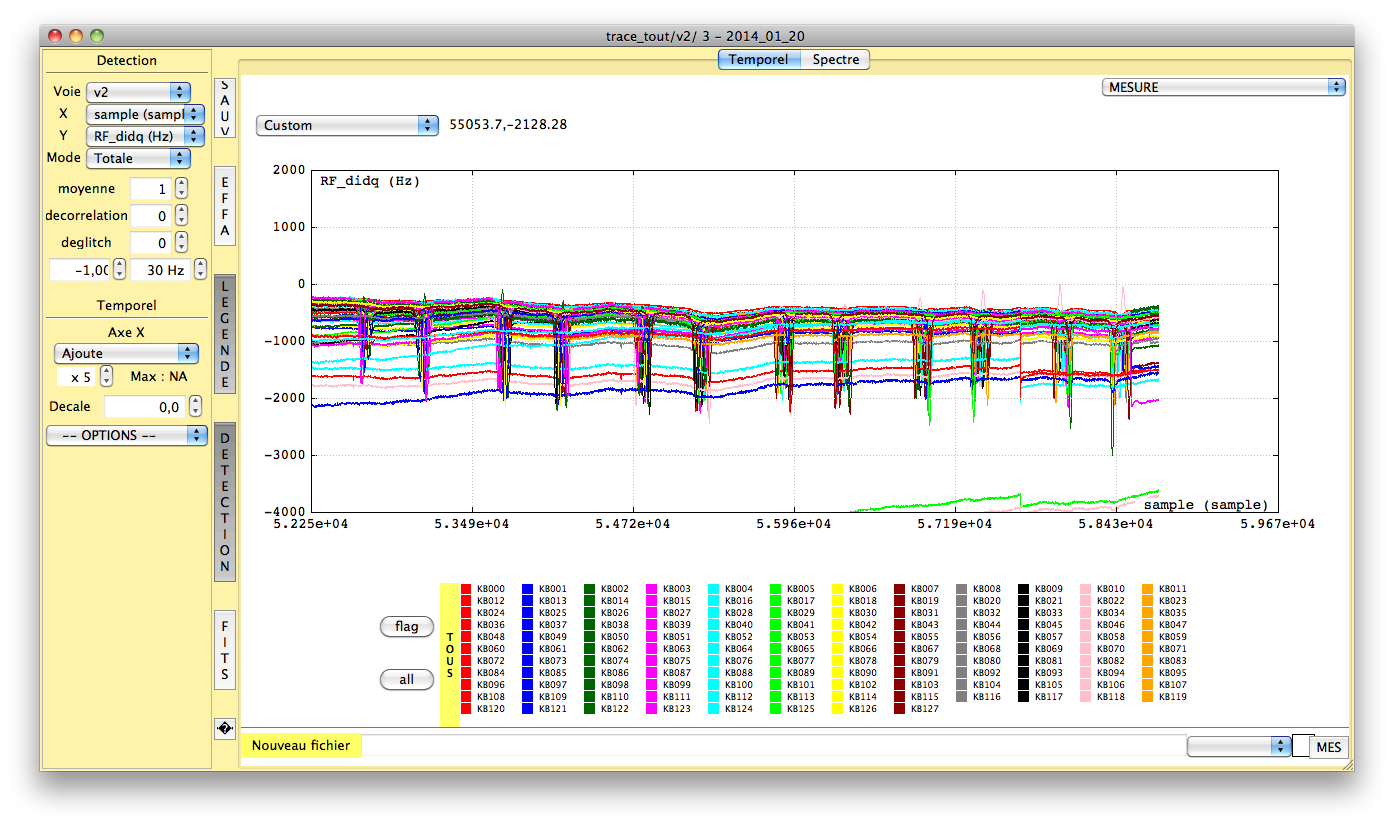Click the Decale input field

(x=144, y=407)
